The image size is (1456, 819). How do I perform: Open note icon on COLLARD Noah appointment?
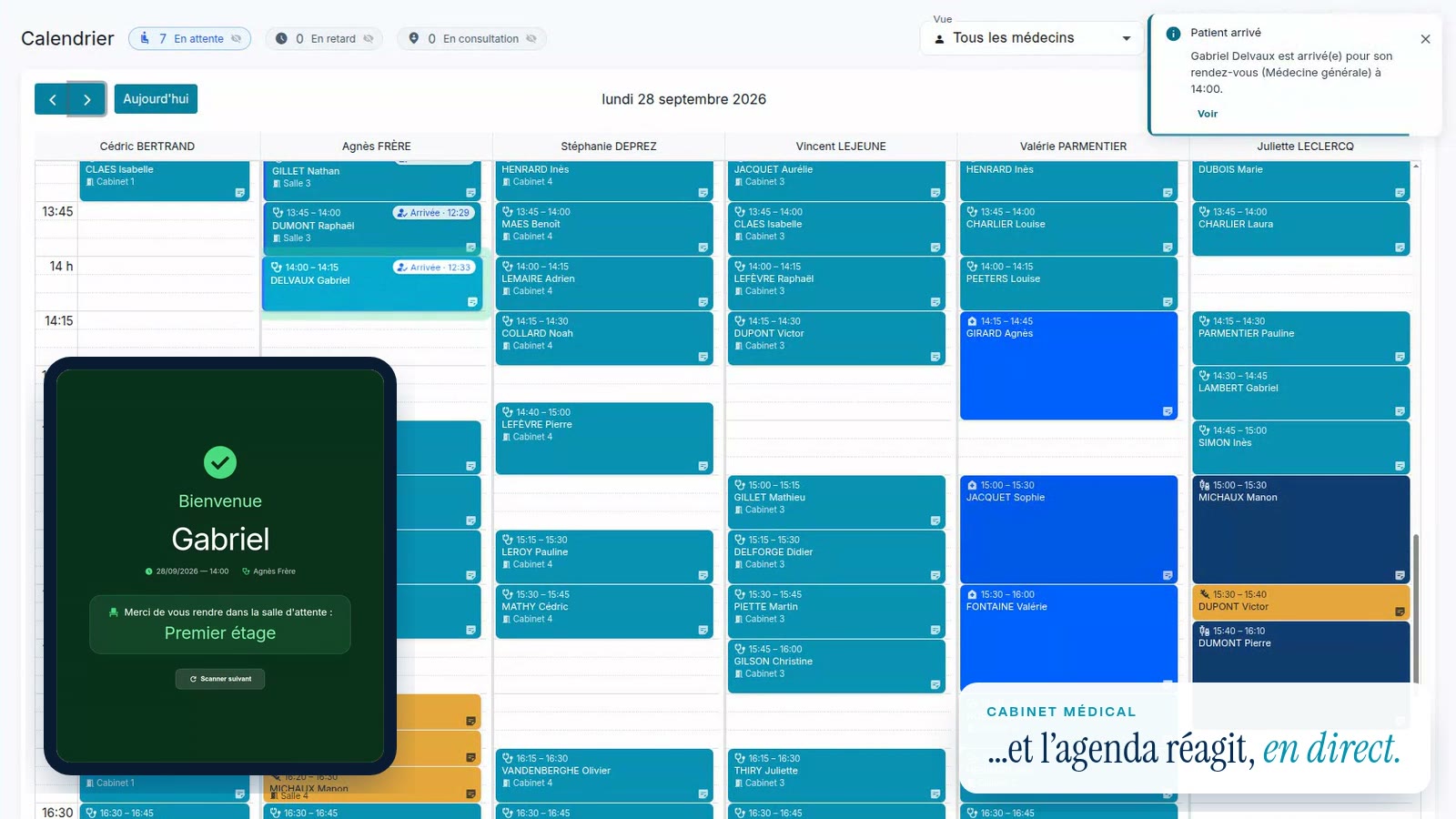(703, 357)
